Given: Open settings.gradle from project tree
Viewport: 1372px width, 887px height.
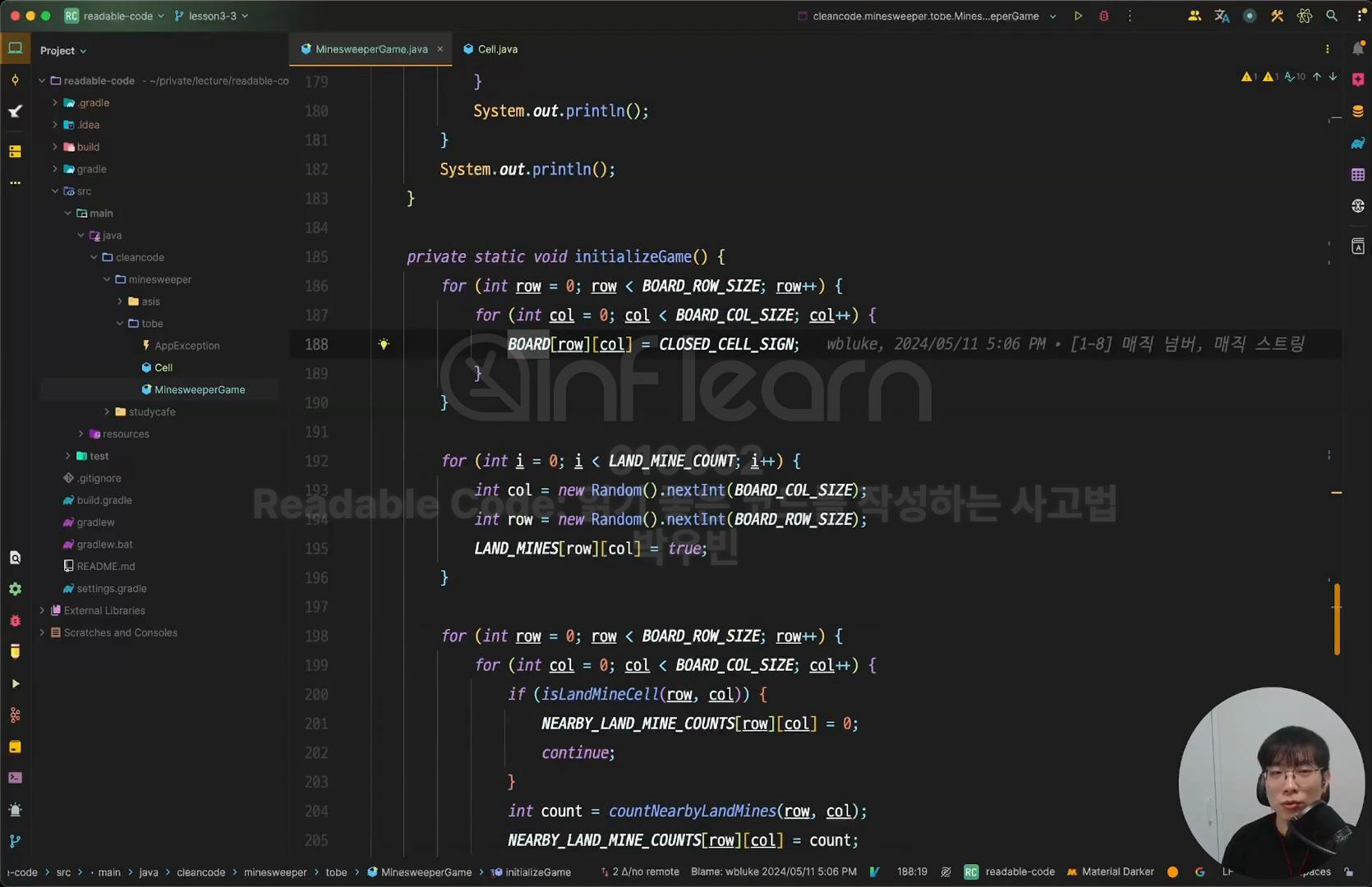Looking at the screenshot, I should pyautogui.click(x=104, y=589).
